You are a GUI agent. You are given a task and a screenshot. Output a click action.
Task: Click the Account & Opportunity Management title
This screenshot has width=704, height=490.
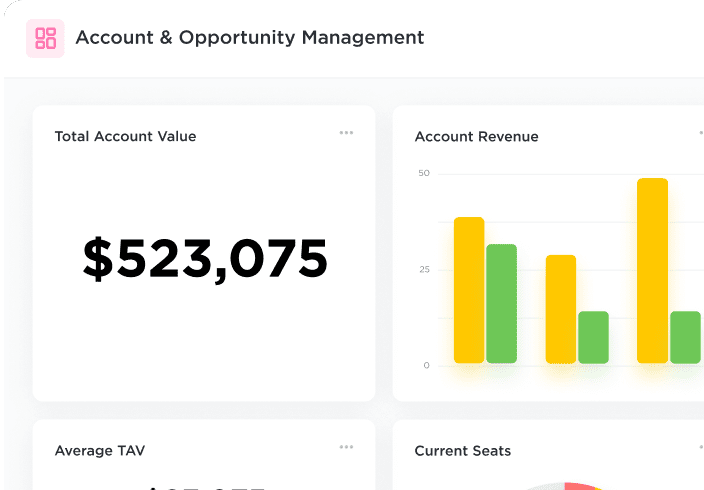(x=249, y=38)
